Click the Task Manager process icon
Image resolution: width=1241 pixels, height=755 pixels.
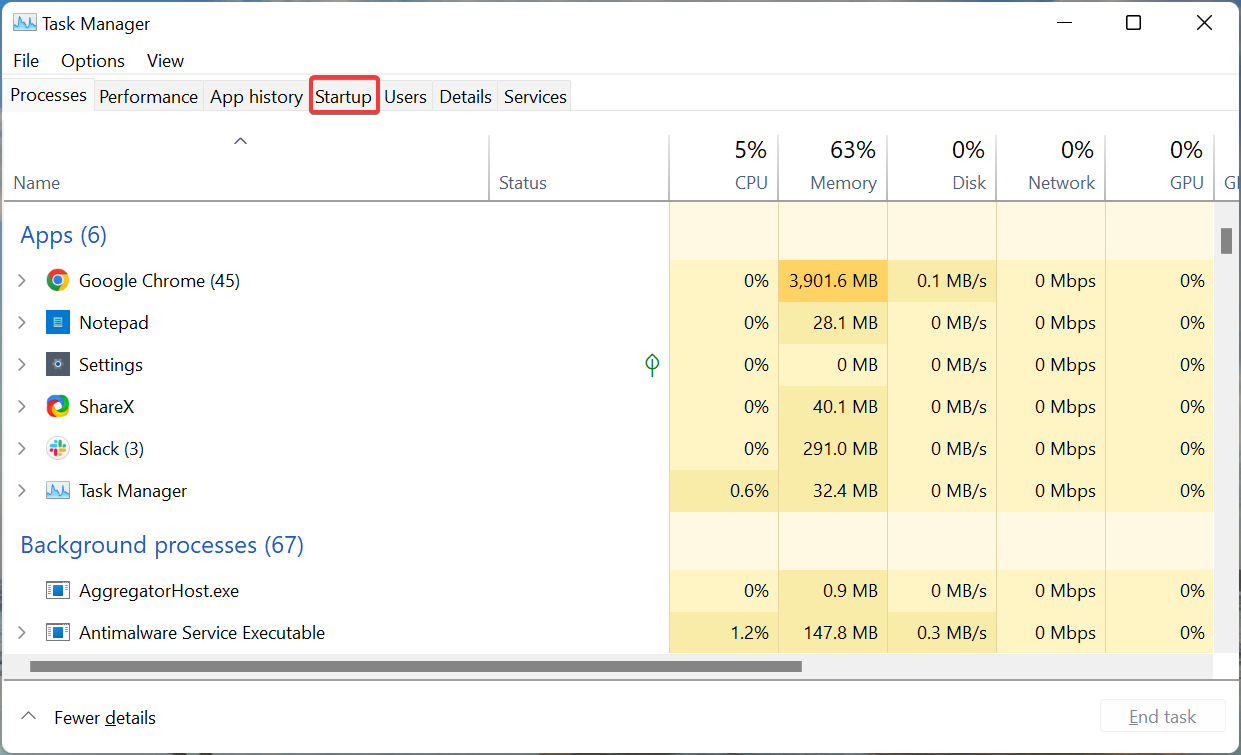(57, 490)
